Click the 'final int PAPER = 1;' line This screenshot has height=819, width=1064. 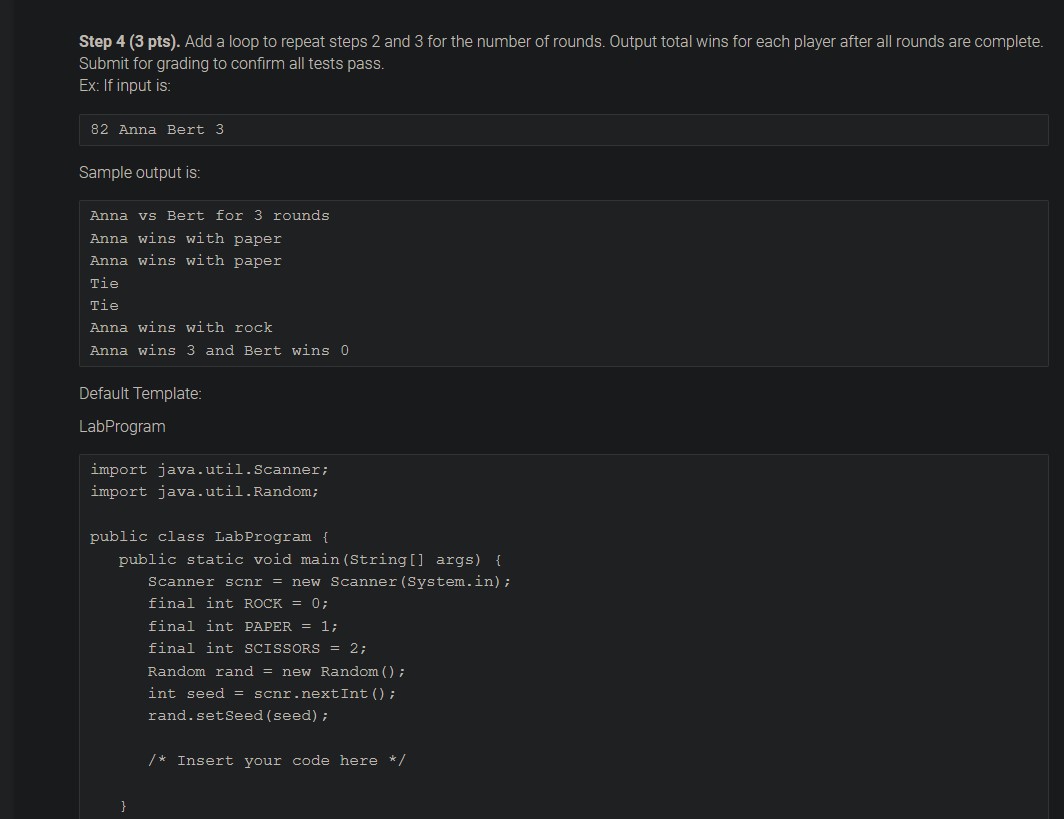coord(243,626)
